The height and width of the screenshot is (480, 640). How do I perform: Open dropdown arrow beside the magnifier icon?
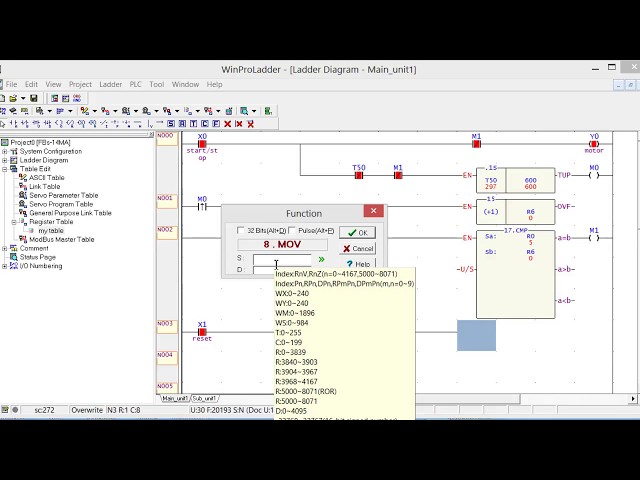coord(254,111)
